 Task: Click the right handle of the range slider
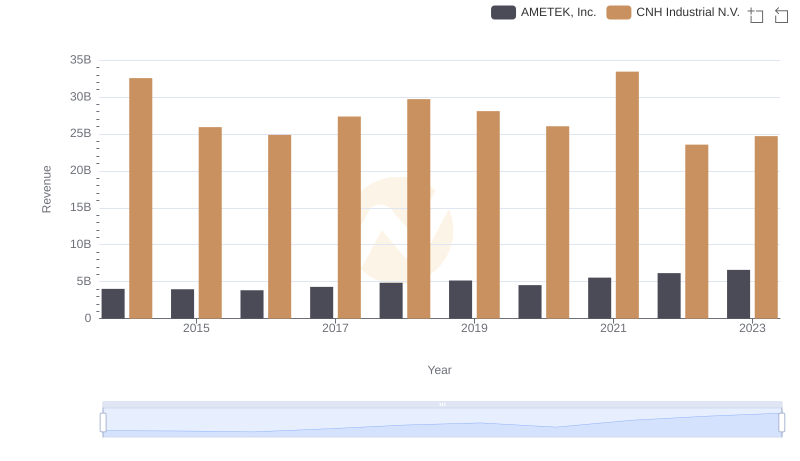pyautogui.click(x=781, y=423)
